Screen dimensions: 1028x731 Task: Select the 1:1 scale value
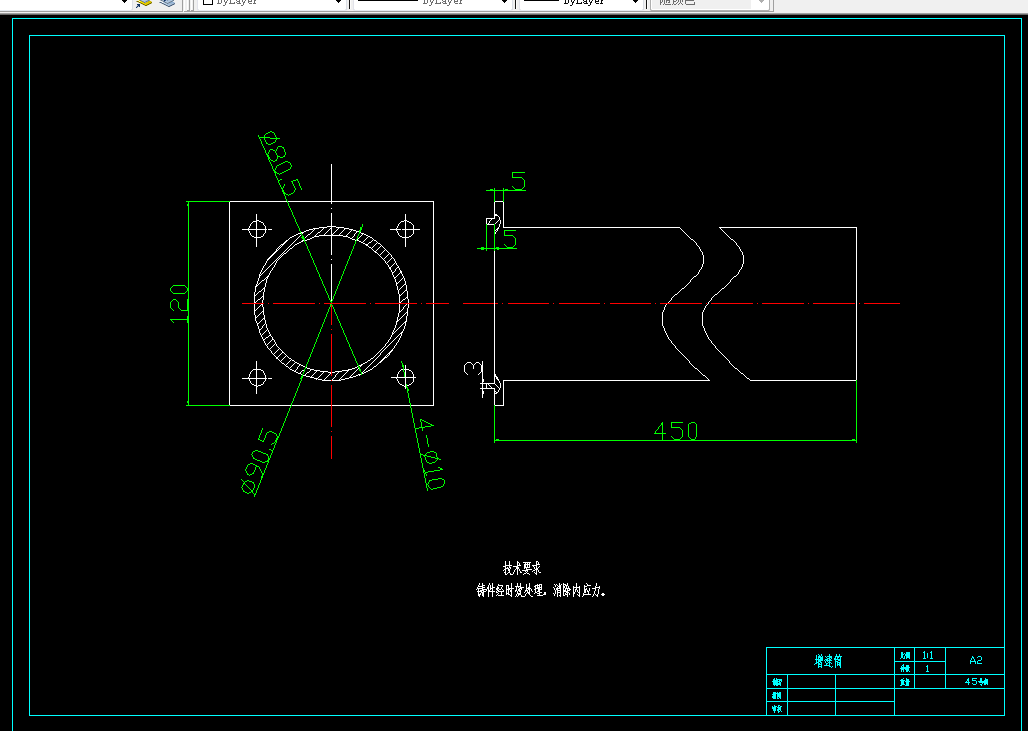click(928, 655)
